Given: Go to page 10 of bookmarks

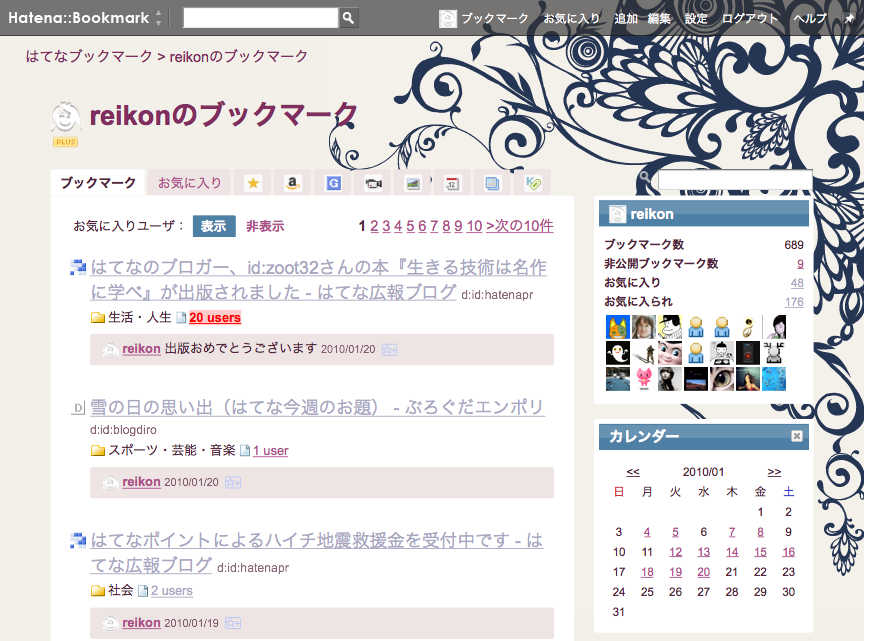Looking at the screenshot, I should (474, 226).
